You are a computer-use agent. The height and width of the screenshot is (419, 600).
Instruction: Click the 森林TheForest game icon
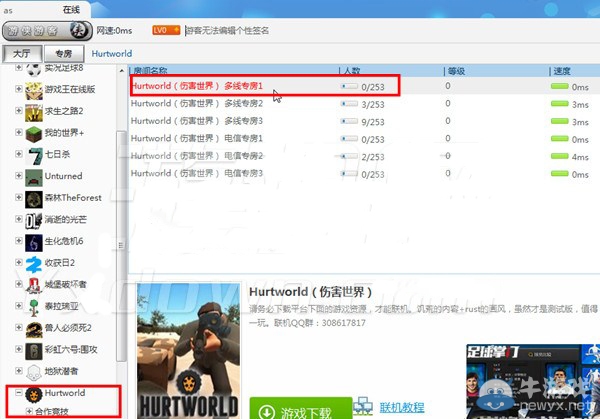tap(34, 199)
